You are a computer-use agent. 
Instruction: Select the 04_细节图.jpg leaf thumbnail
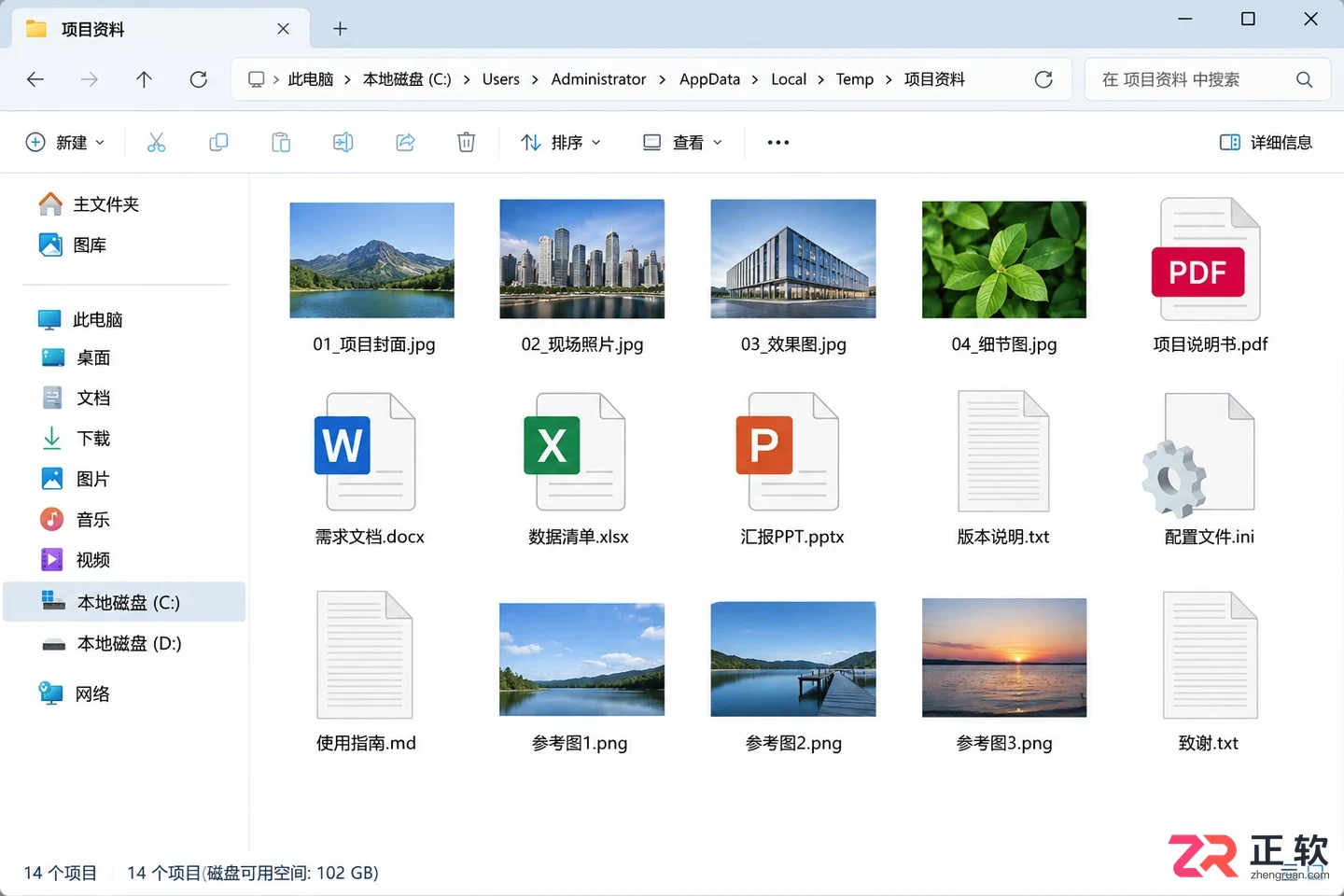pyautogui.click(x=1004, y=259)
